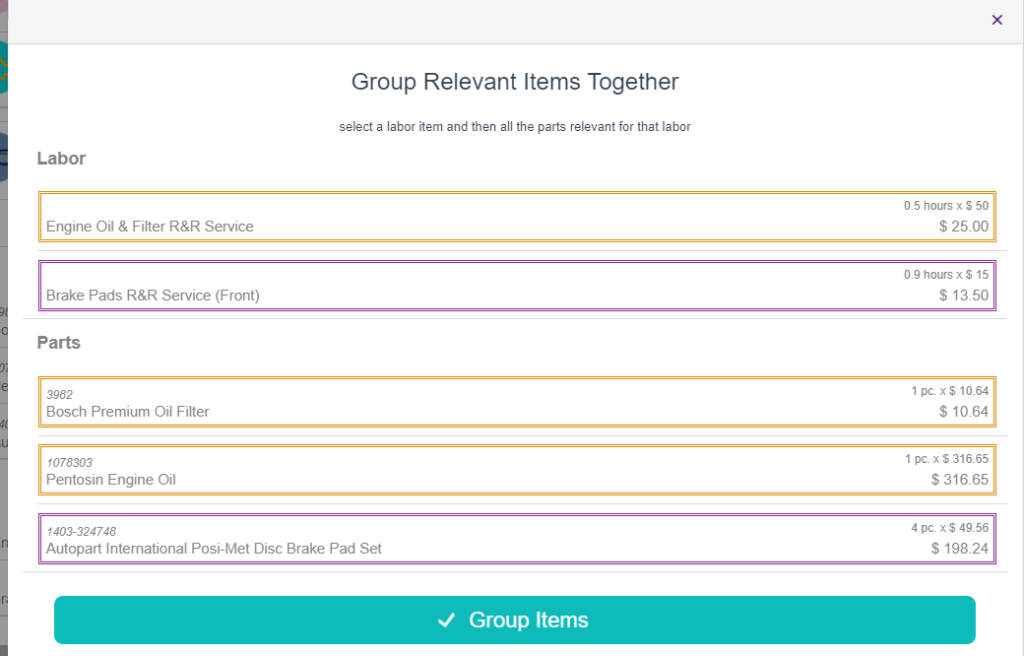Click the $ 316.65 engine oil total
This screenshot has height=656, width=1024.
tap(959, 480)
